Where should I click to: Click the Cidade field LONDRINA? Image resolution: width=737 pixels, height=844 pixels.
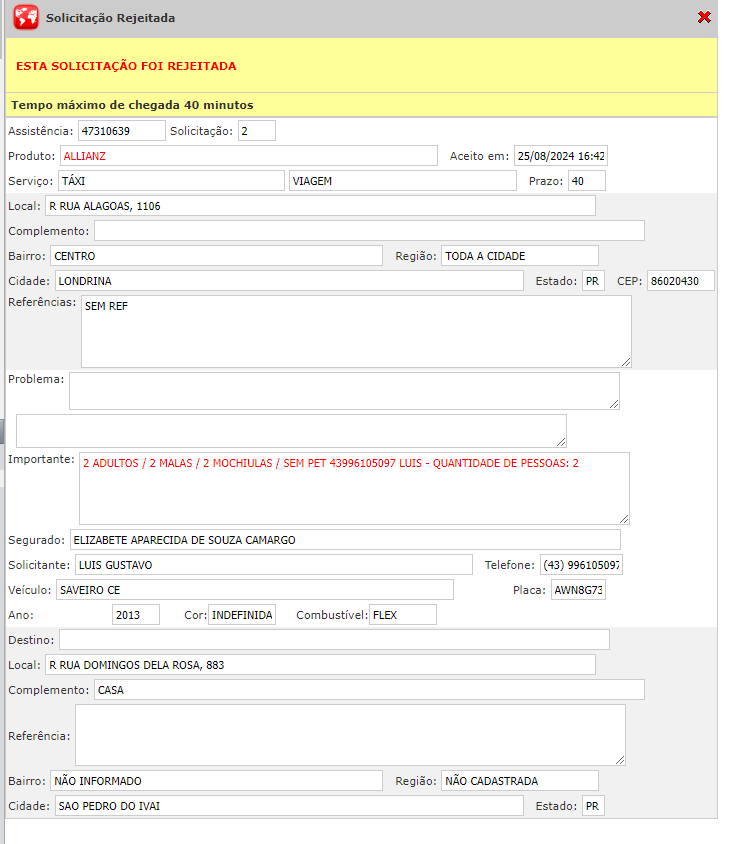tap(289, 281)
